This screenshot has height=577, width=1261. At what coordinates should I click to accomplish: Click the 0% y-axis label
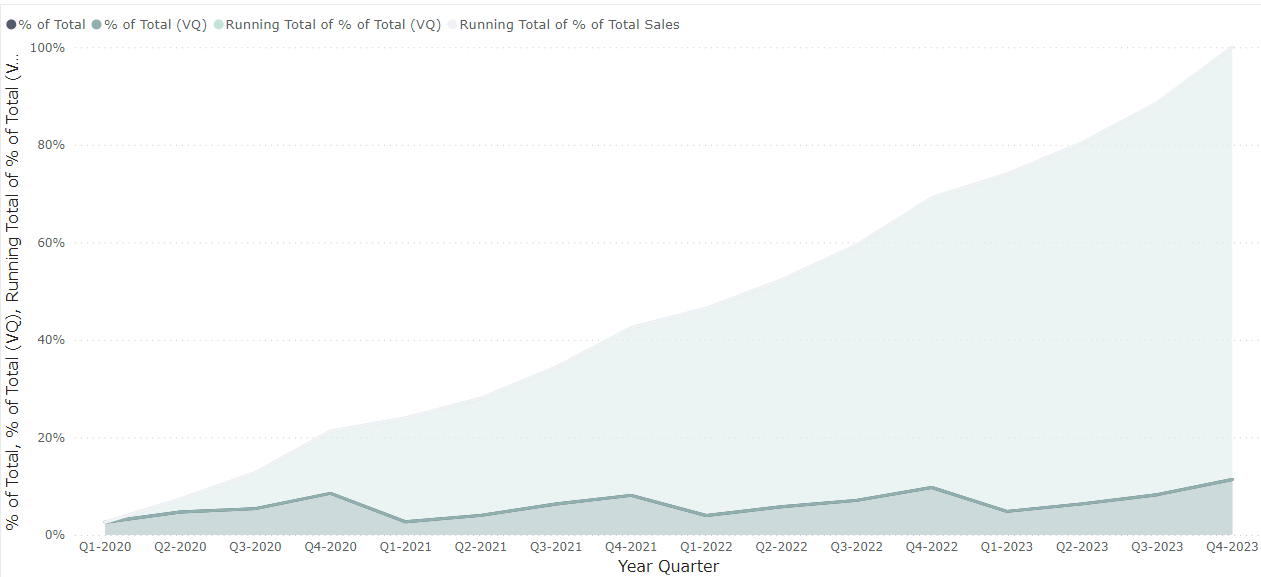coord(56,535)
